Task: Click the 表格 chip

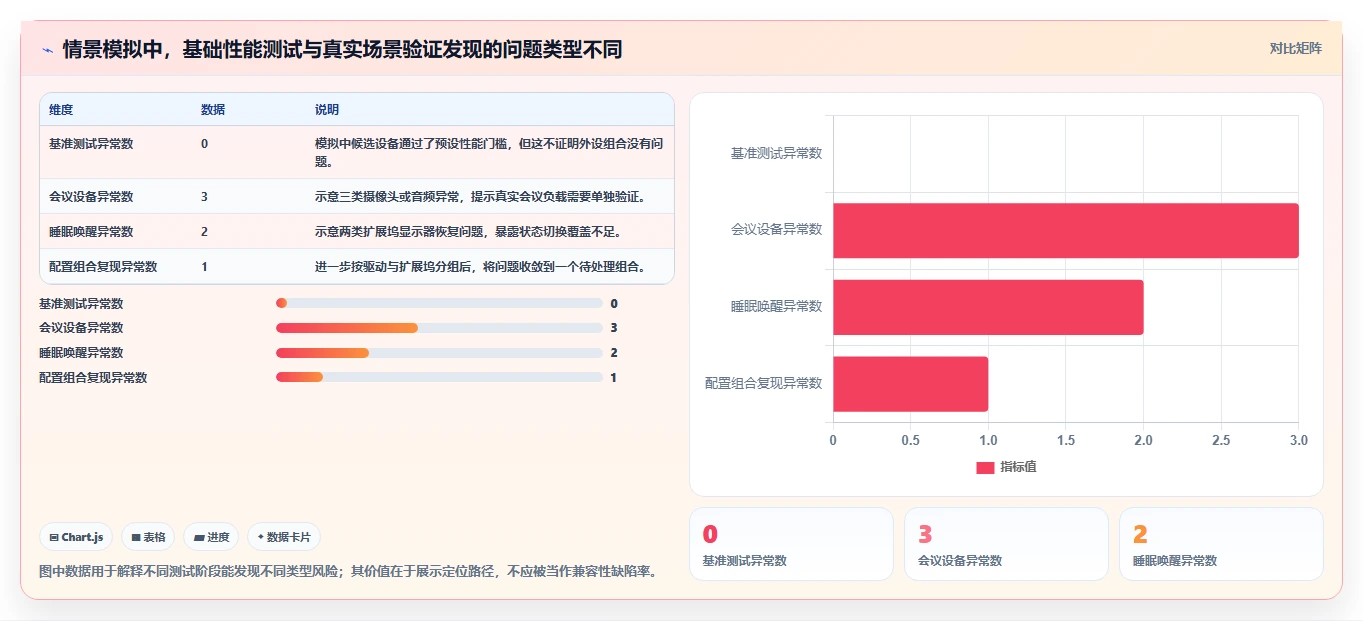Action: coord(148,537)
